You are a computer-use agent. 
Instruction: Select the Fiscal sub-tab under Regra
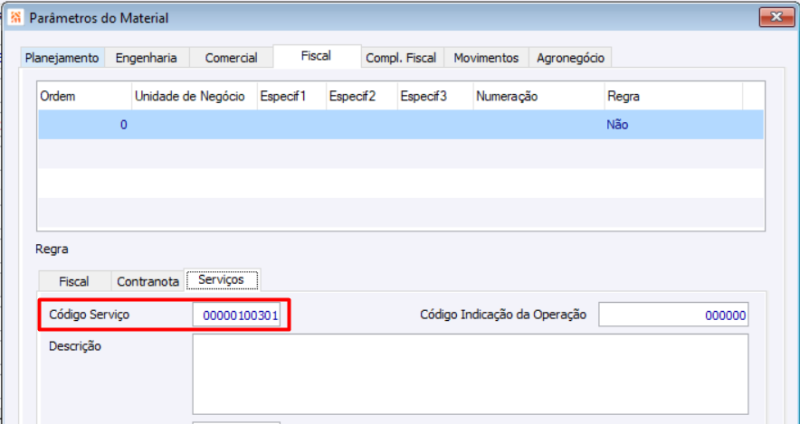pos(74,281)
